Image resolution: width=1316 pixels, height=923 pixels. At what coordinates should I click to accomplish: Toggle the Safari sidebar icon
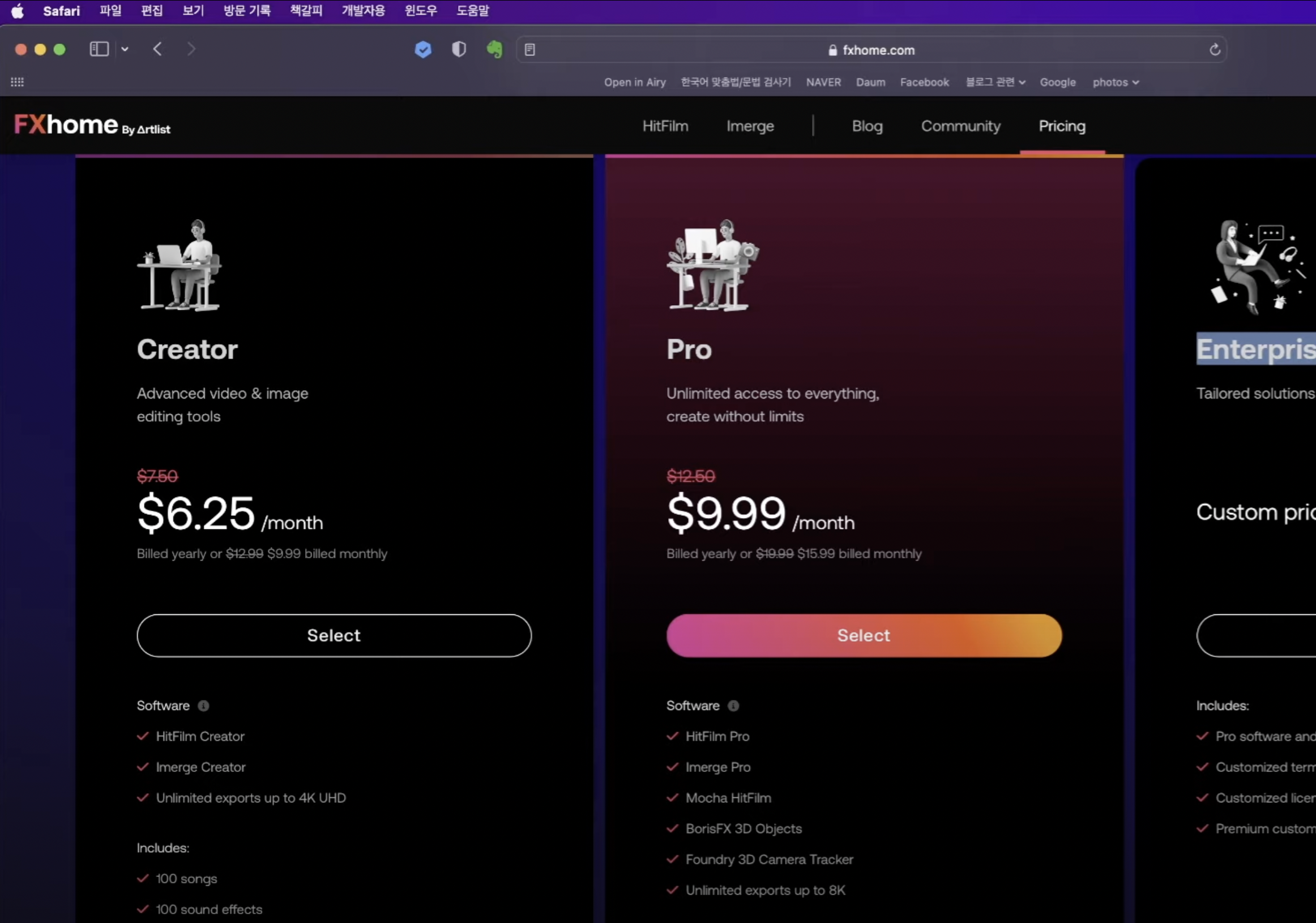click(99, 49)
